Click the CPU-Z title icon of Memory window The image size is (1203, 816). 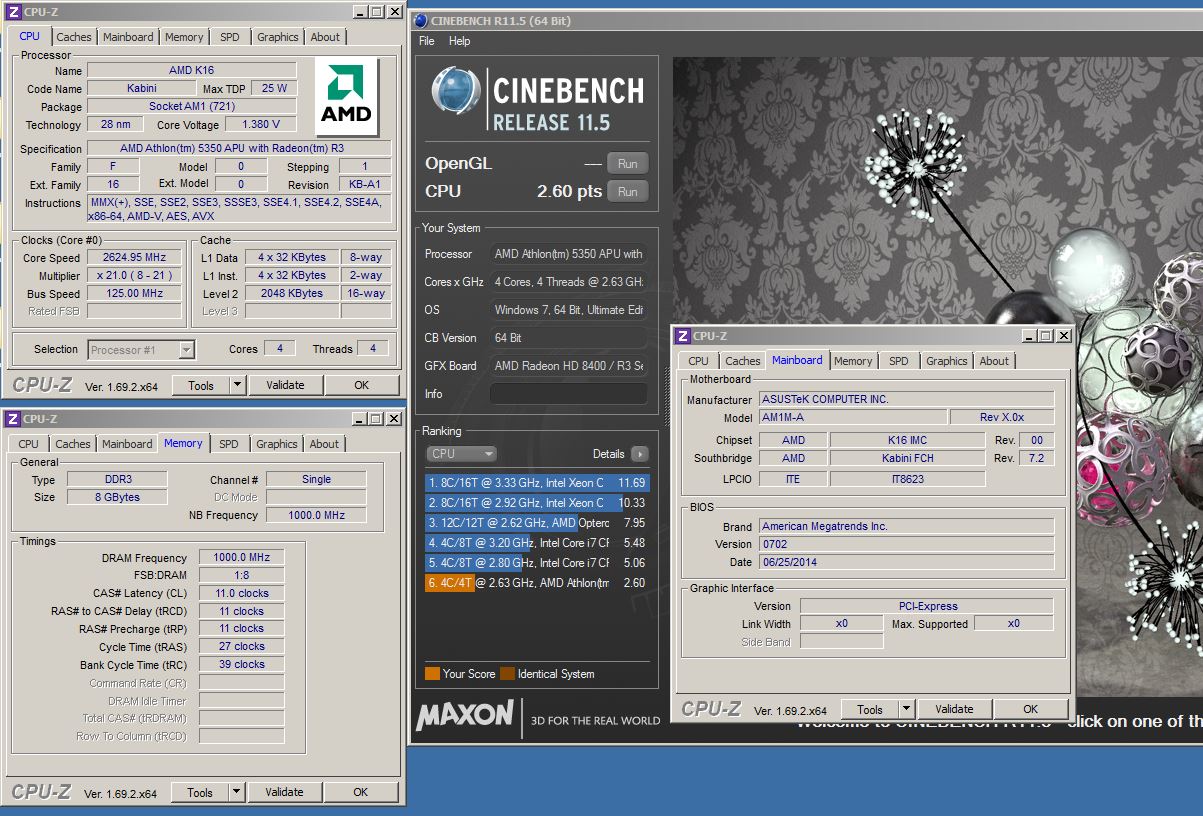(13, 419)
